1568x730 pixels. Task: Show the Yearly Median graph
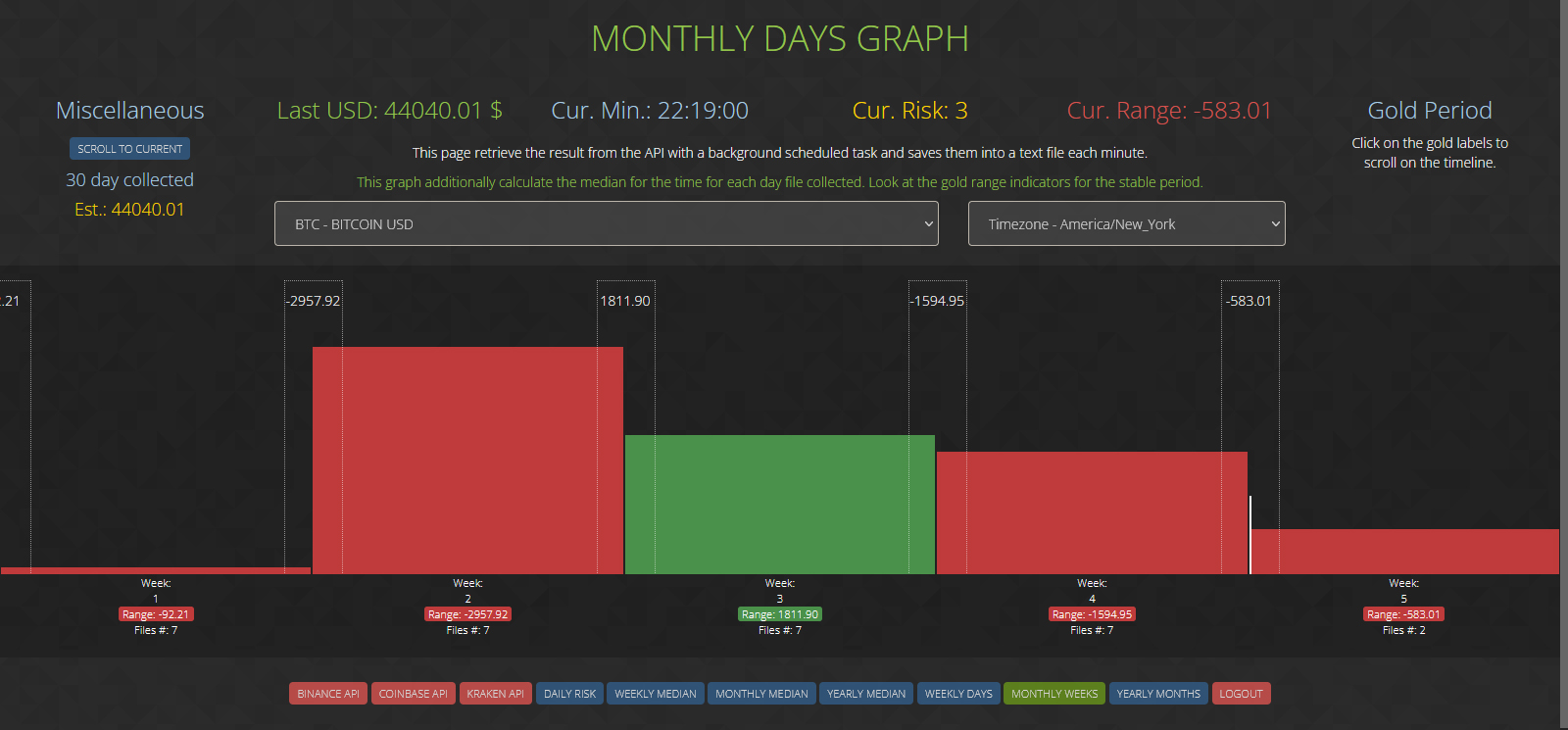(866, 694)
